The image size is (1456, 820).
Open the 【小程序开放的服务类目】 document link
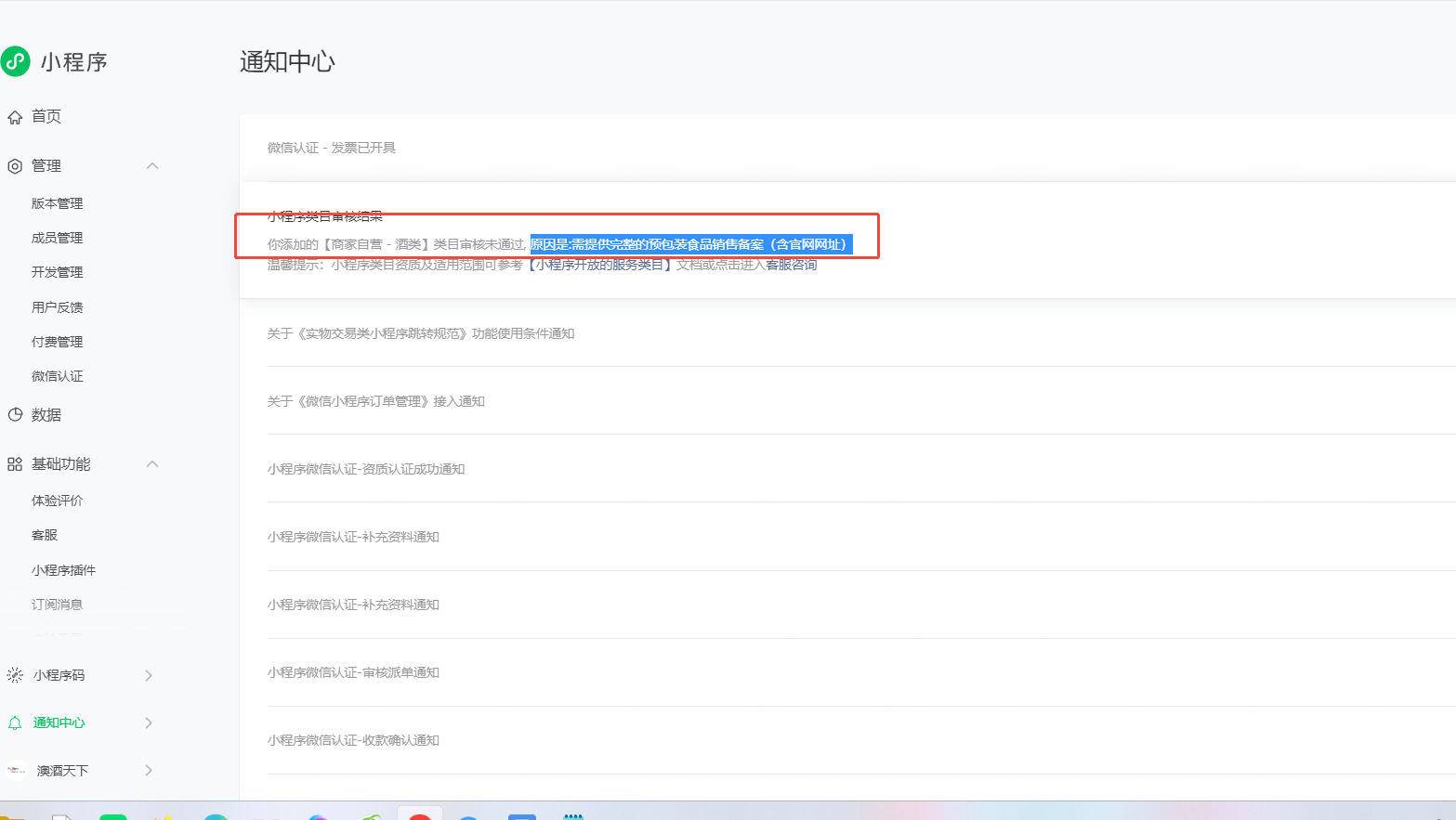tap(600, 265)
